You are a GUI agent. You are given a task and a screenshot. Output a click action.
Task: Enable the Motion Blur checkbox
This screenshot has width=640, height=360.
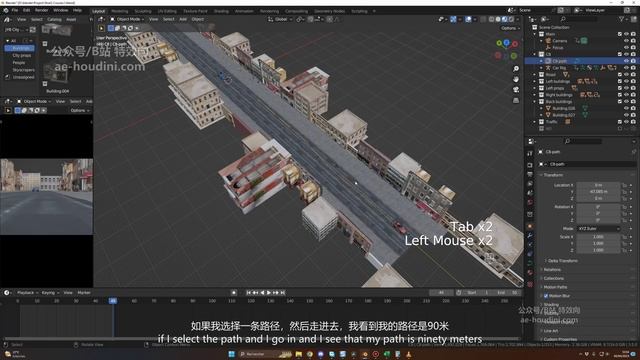[x=546, y=296]
